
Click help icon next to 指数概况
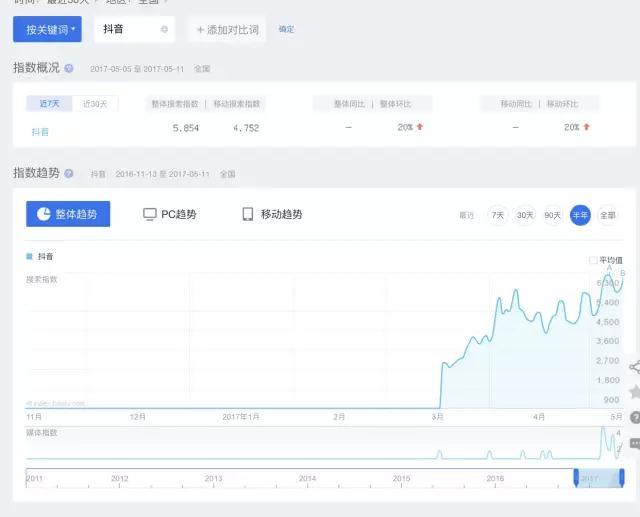click(x=69, y=69)
